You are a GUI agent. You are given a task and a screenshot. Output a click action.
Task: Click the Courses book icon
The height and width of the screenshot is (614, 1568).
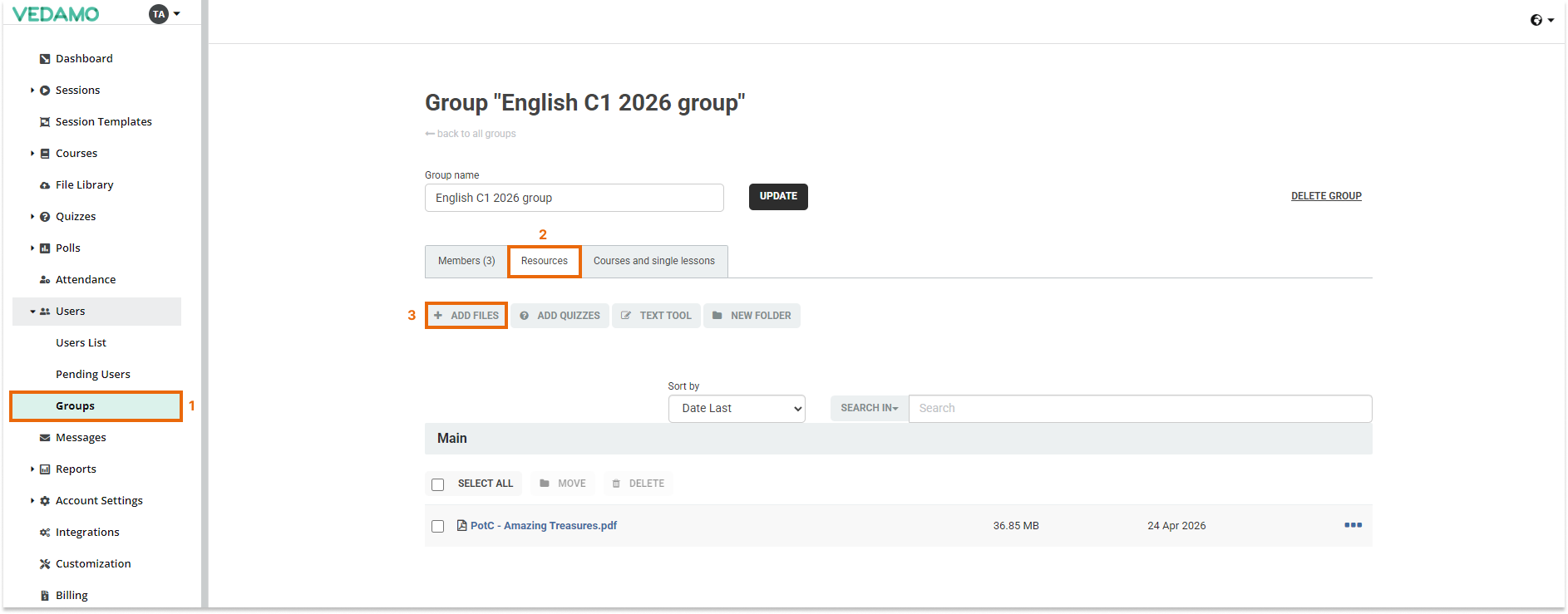pyautogui.click(x=45, y=154)
